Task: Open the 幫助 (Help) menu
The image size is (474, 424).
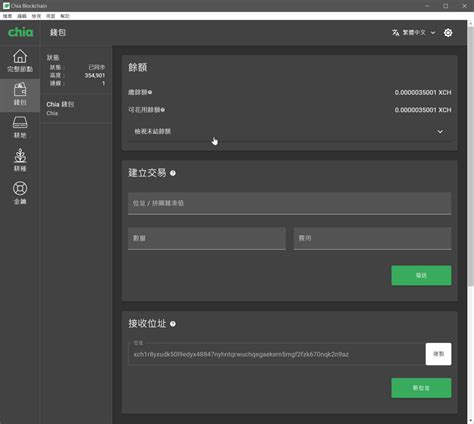Action: coord(65,16)
